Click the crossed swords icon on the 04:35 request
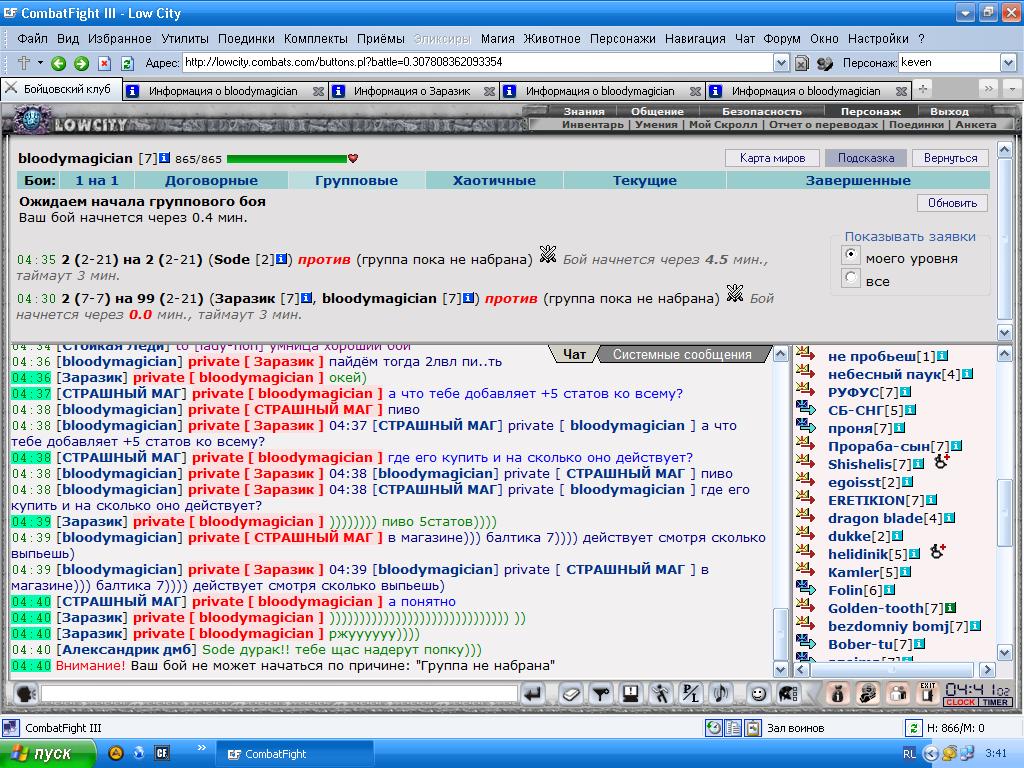 pyautogui.click(x=548, y=254)
